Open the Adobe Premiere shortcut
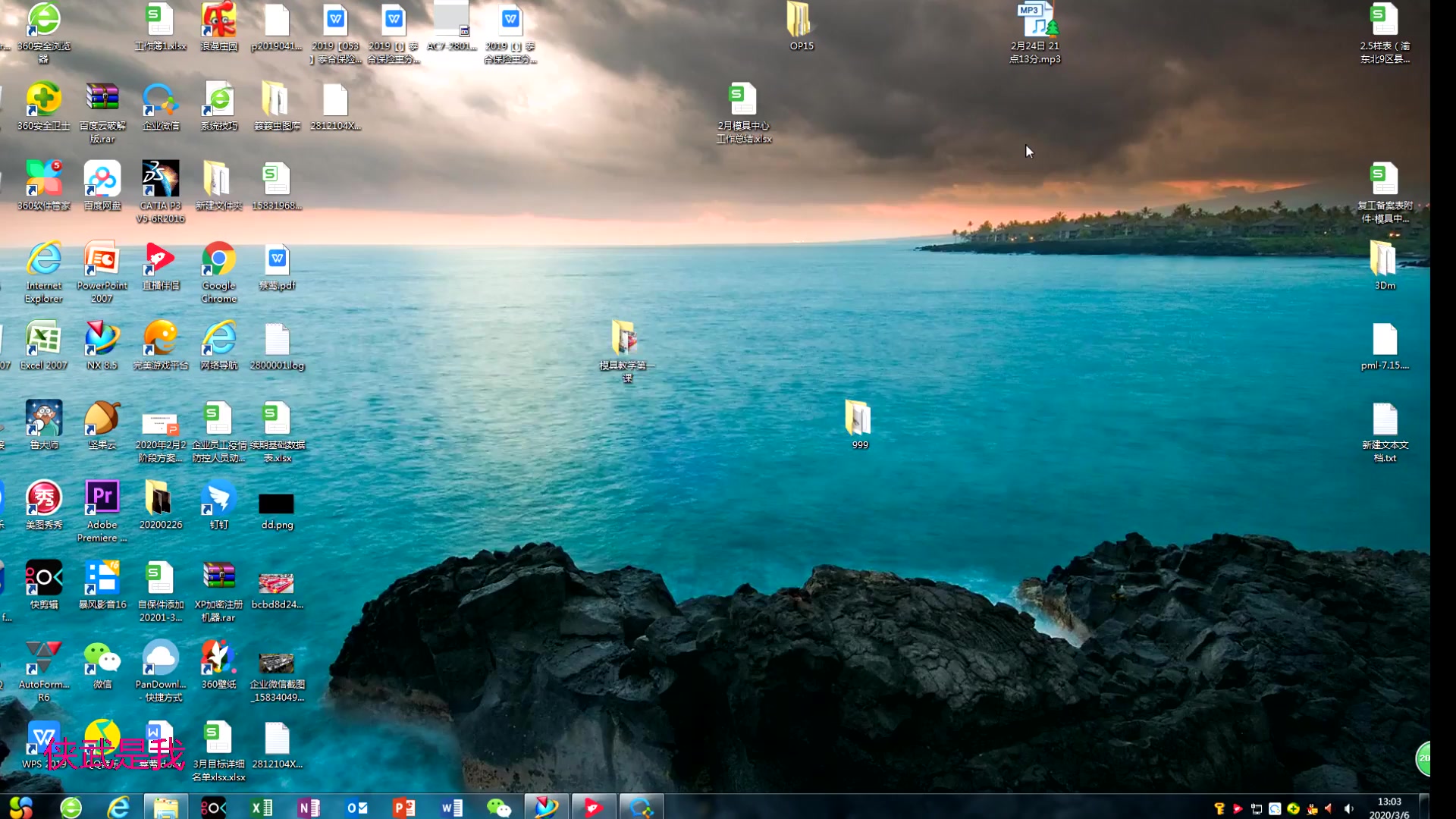 pyautogui.click(x=102, y=511)
